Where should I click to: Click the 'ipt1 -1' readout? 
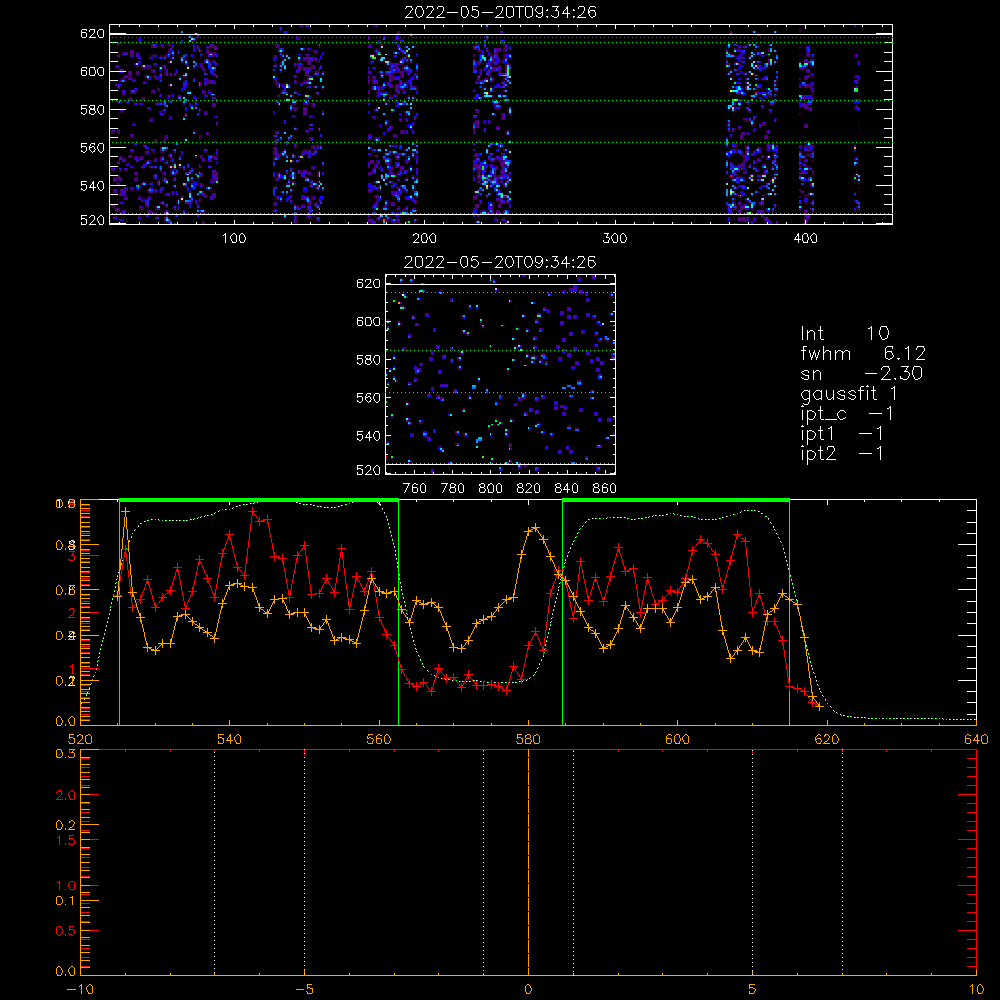[842, 434]
